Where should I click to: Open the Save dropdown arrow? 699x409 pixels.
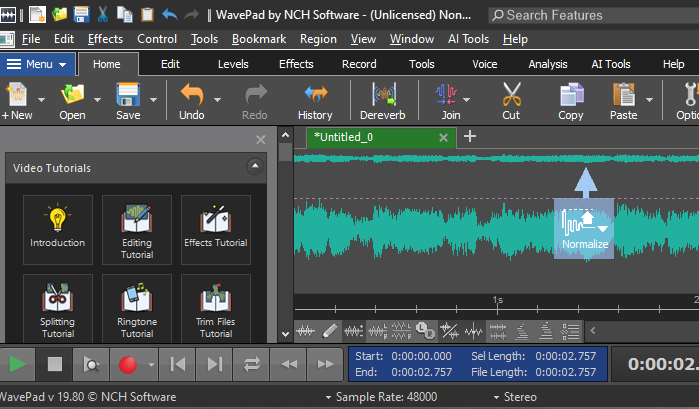pos(153,100)
